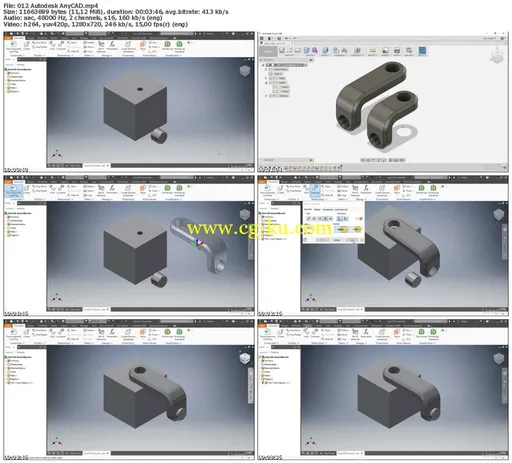Click the Shrinkwrap icon in the first Inventor frame
This screenshot has width=512, height=463.
(x=167, y=46)
